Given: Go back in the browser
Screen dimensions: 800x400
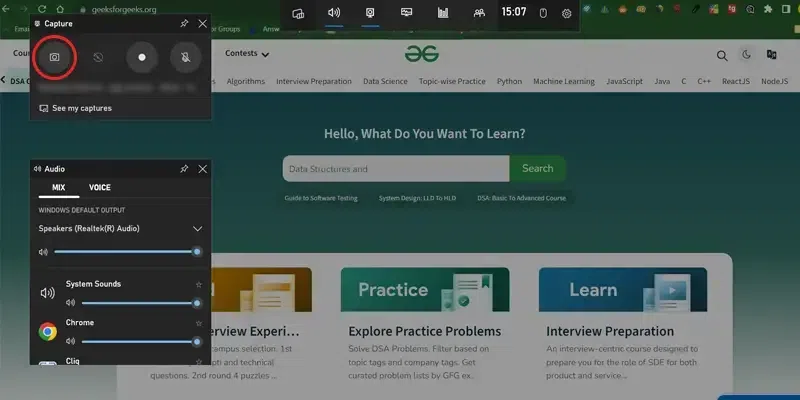Looking at the screenshot, I should [x=6, y=9].
